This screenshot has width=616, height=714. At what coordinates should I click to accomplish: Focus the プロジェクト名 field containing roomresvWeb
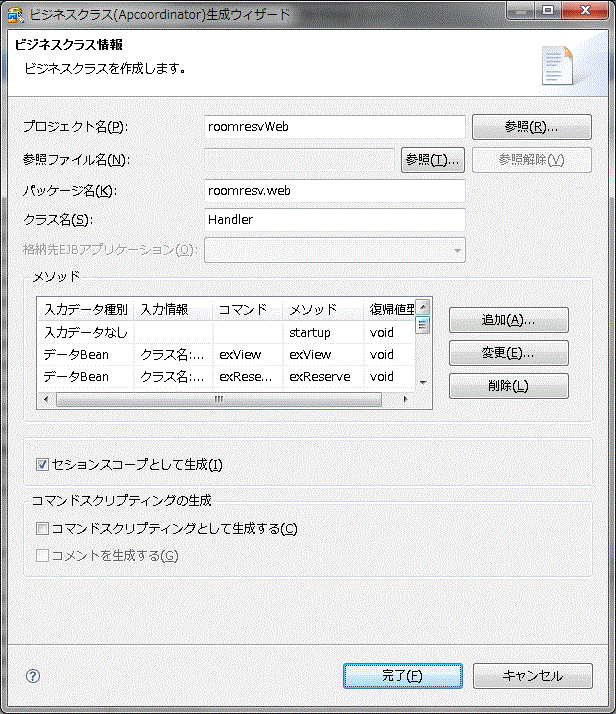[335, 127]
